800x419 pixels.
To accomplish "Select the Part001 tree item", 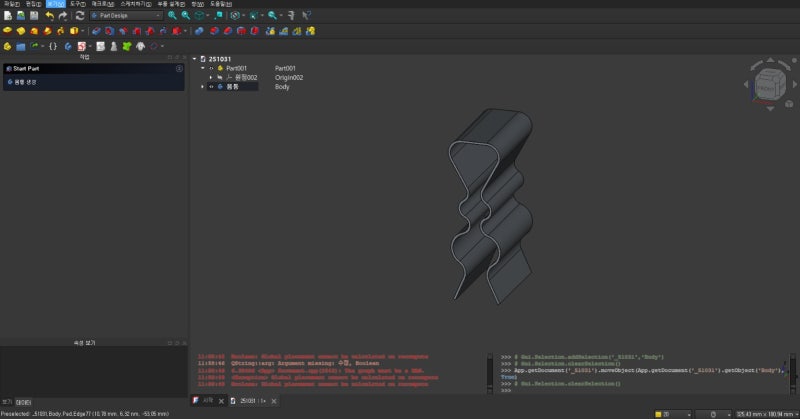I will (236, 68).
